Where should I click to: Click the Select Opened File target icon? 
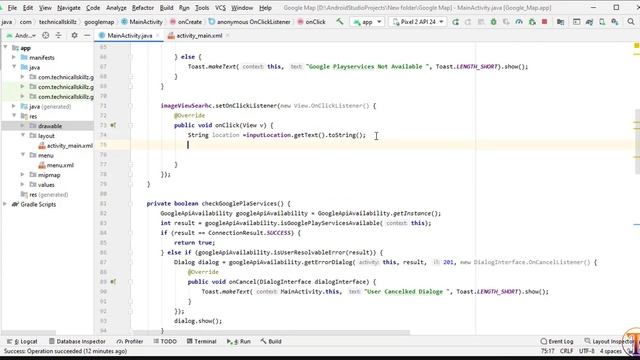pyautogui.click(x=45, y=36)
